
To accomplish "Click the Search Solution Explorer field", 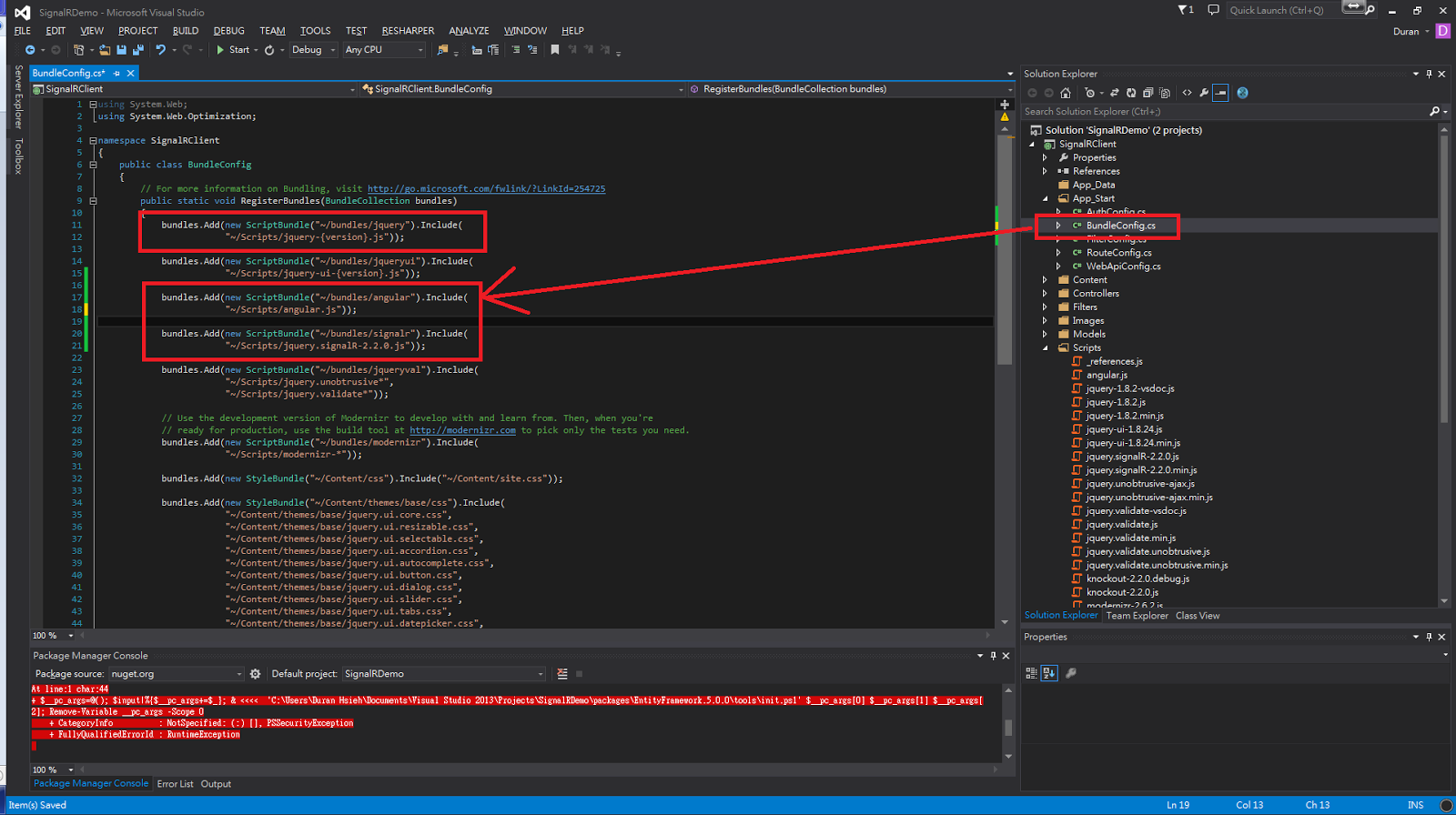I will (x=1225, y=112).
